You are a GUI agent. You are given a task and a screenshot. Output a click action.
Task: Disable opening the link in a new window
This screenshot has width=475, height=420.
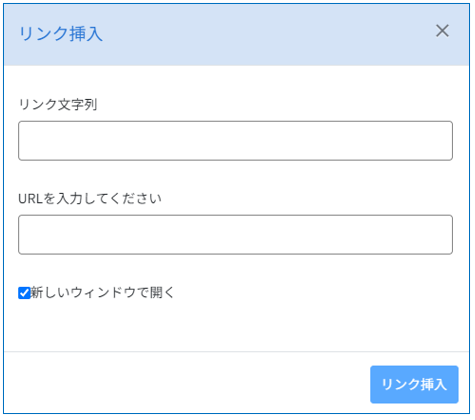coord(24,293)
